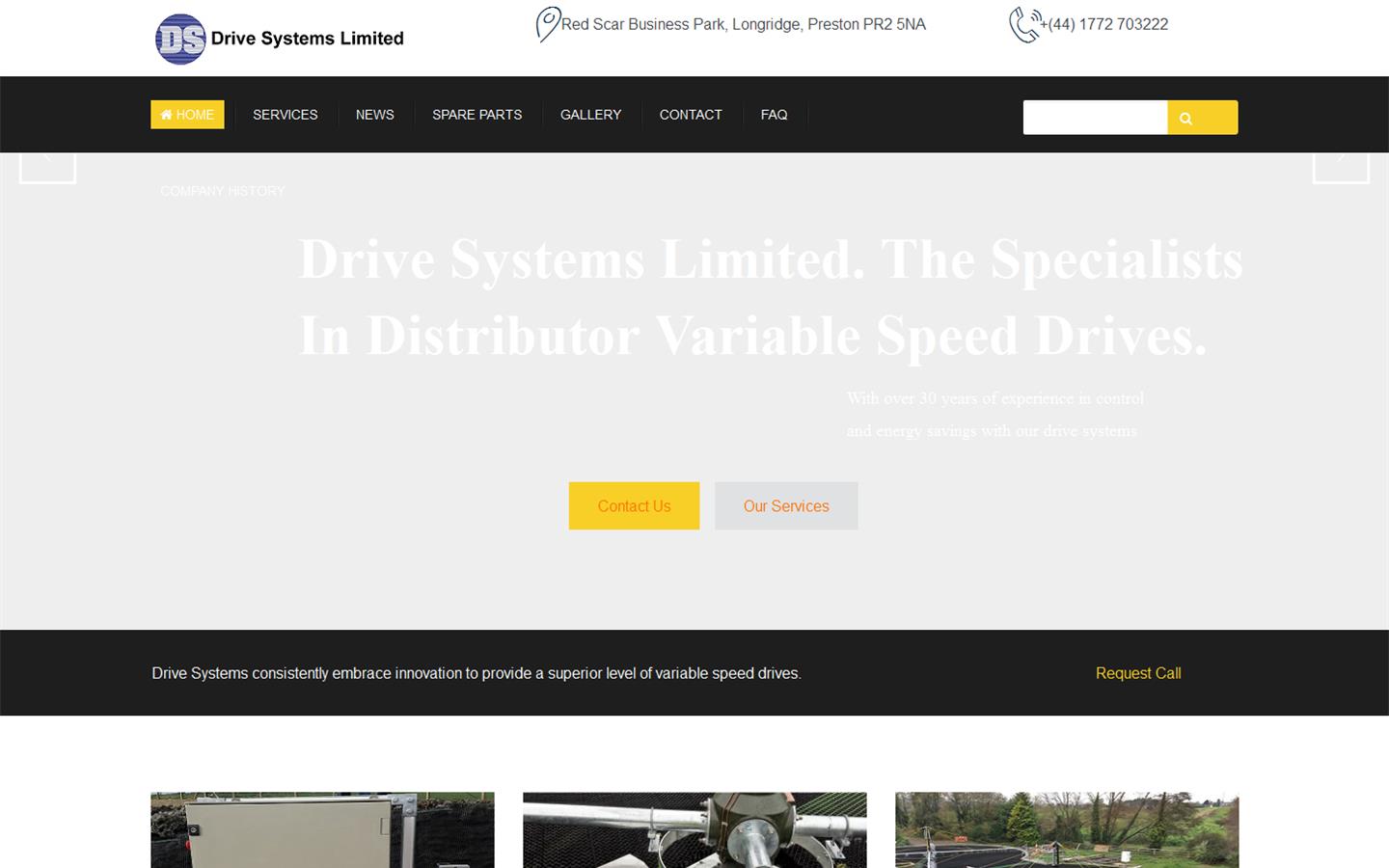This screenshot has width=1389, height=868.
Task: Go to the HOME menu item
Action: click(x=187, y=115)
